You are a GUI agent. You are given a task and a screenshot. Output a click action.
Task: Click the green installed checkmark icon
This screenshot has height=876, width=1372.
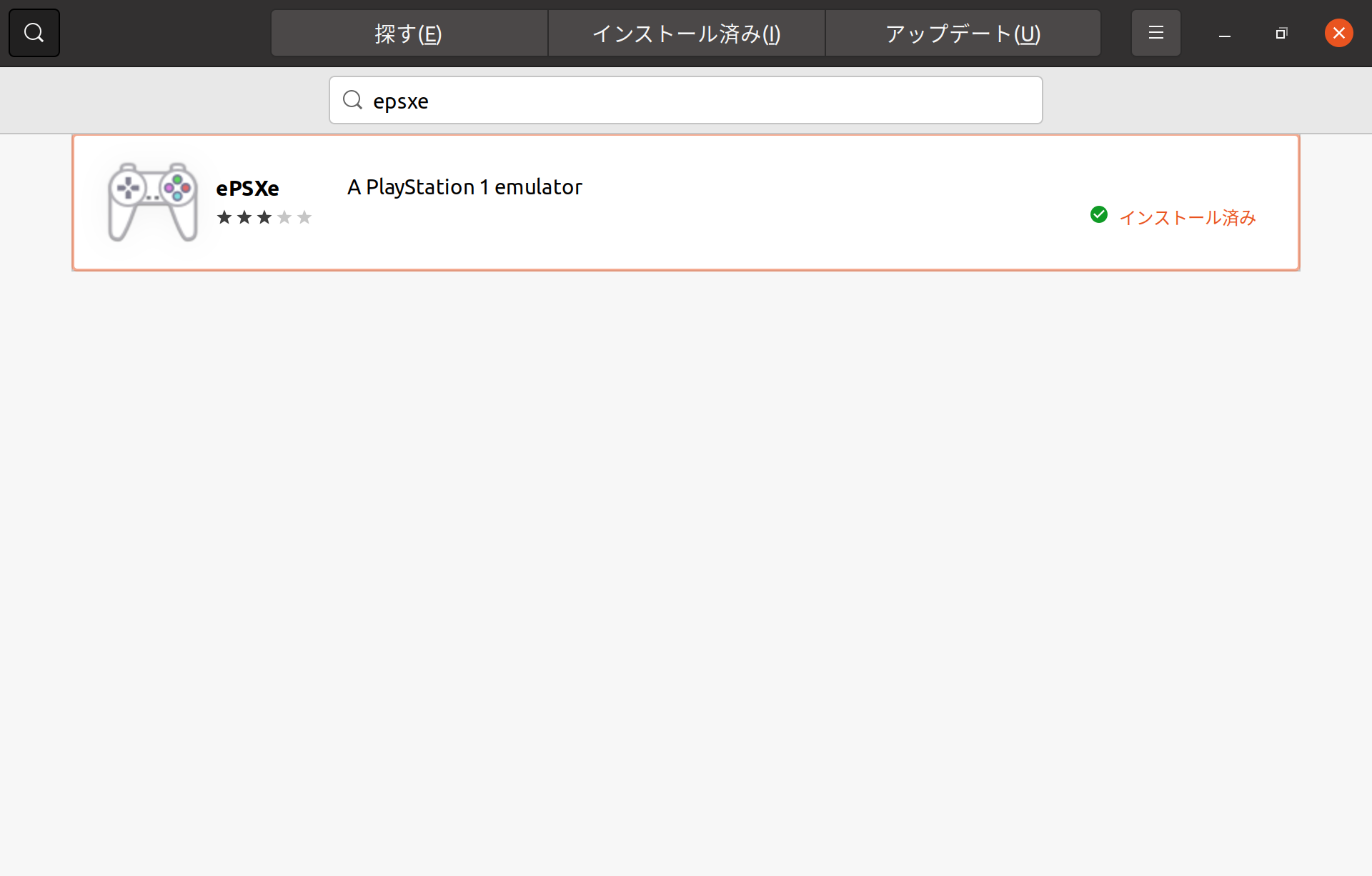(x=1099, y=214)
